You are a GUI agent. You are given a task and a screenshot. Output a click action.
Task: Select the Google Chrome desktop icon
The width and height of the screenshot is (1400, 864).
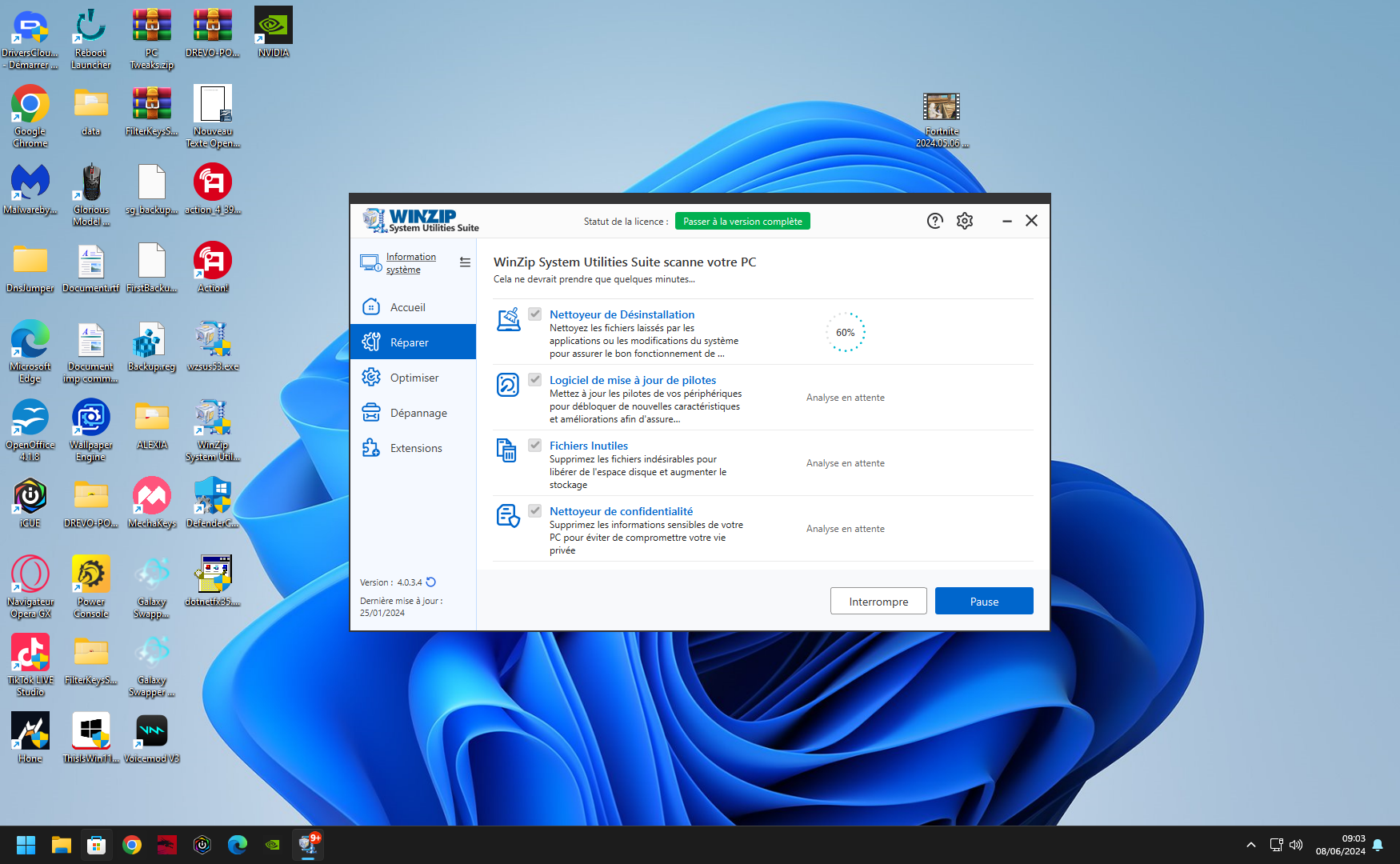tap(30, 117)
